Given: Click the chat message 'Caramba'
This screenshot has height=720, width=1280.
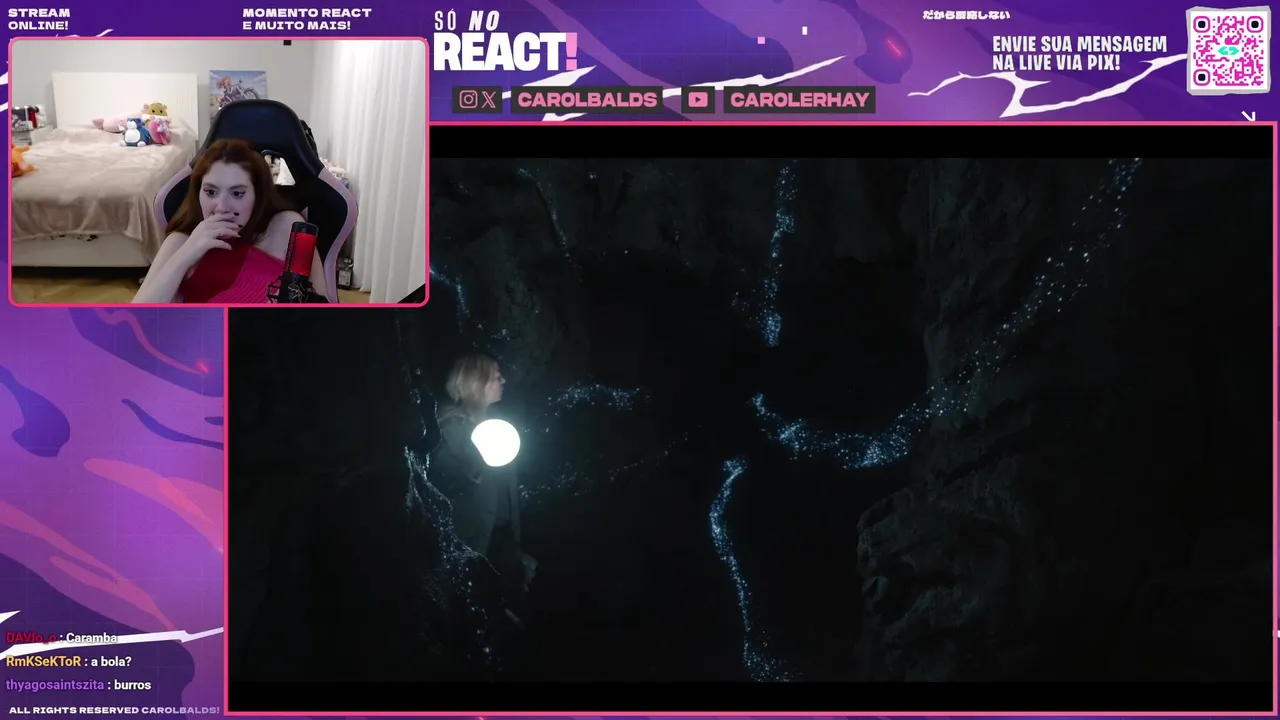Looking at the screenshot, I should click(x=92, y=638).
